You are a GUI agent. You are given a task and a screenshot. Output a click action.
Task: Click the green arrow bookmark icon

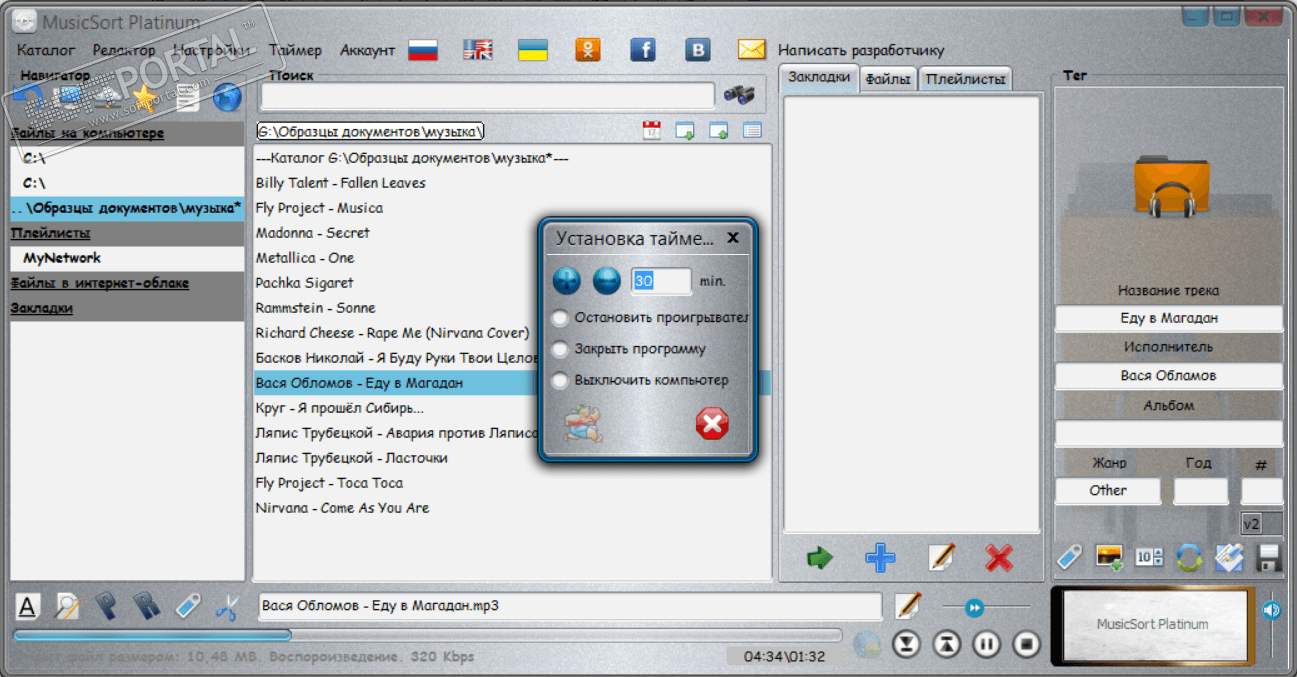tap(820, 558)
